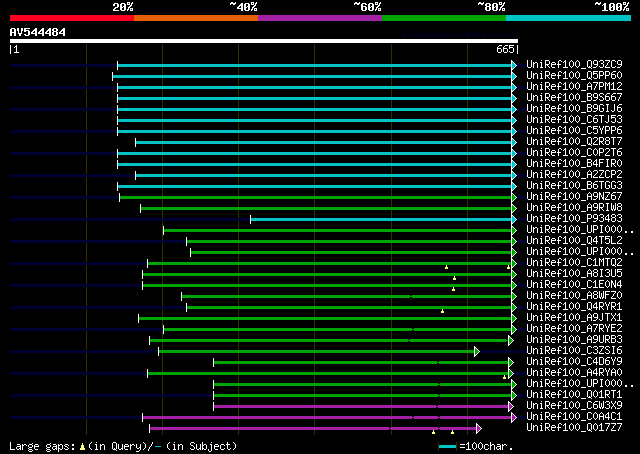Screen dimensions: 640x454
Task: Select the UniRef100_Q017Z7 label
Action: click(x=574, y=428)
